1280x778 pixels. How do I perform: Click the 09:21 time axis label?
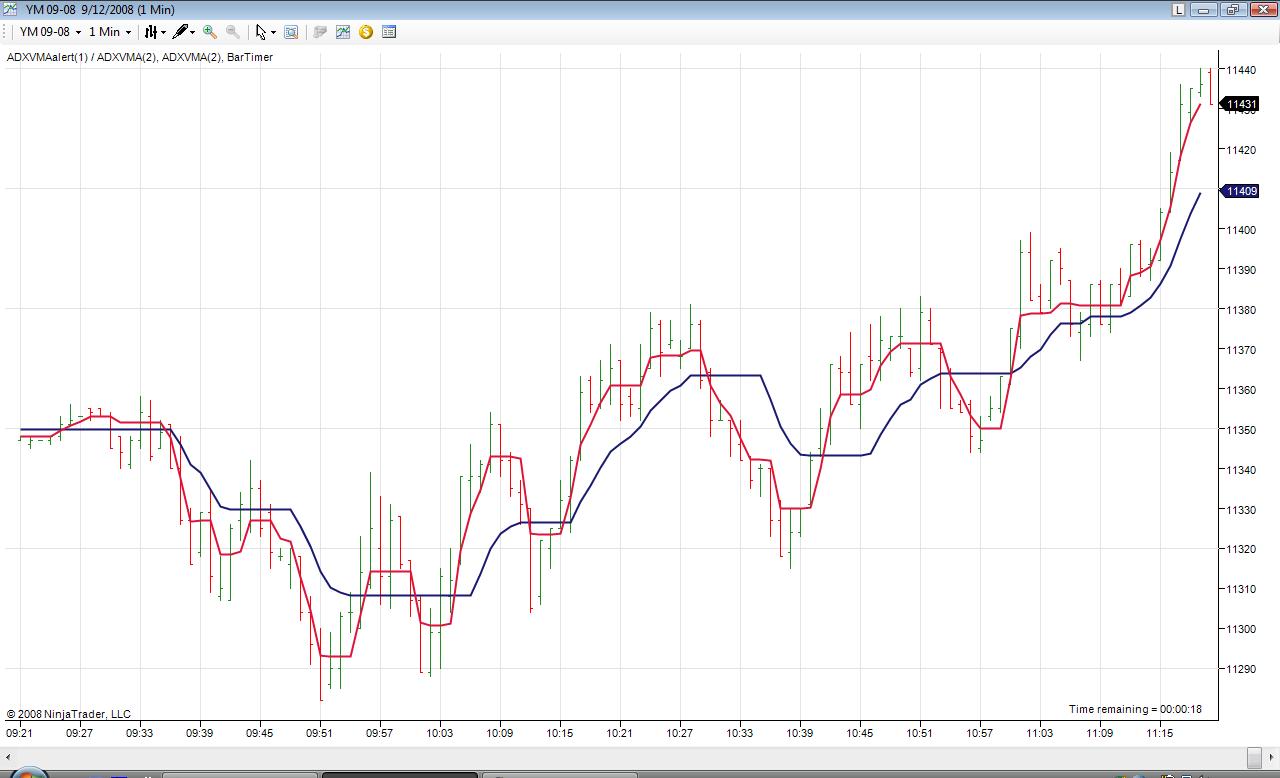pos(20,733)
